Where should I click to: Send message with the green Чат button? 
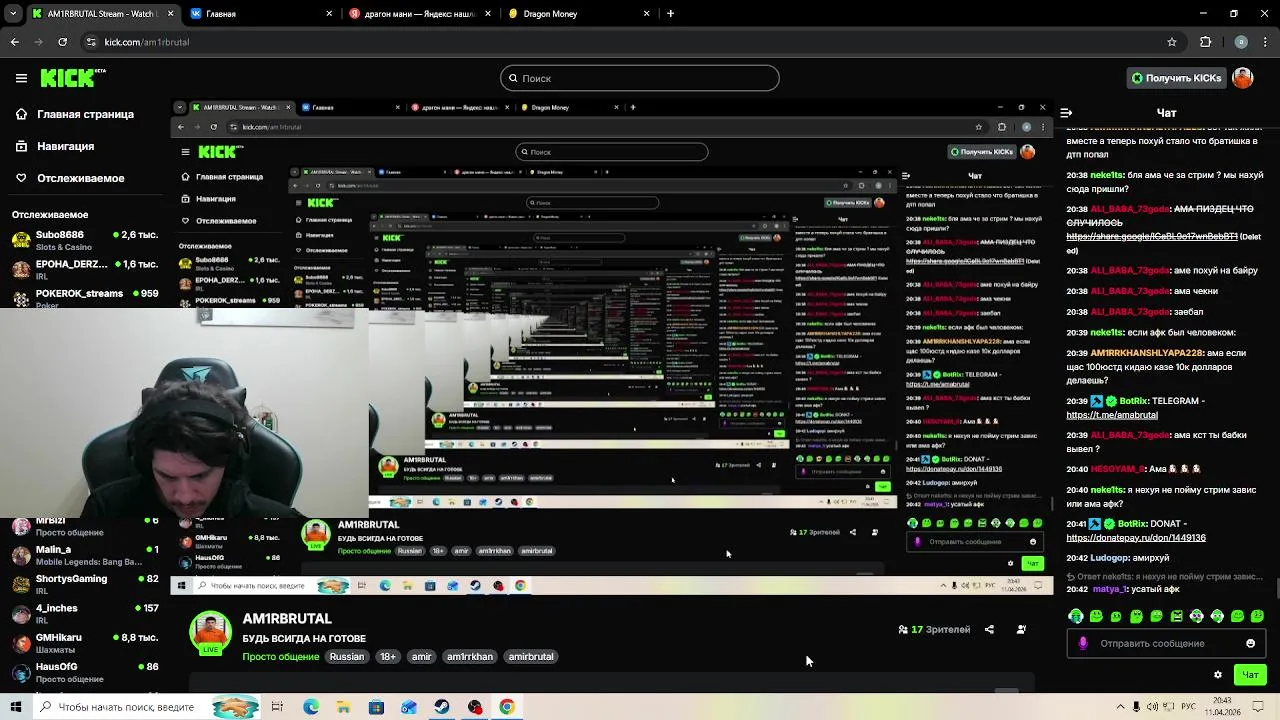tap(1250, 674)
